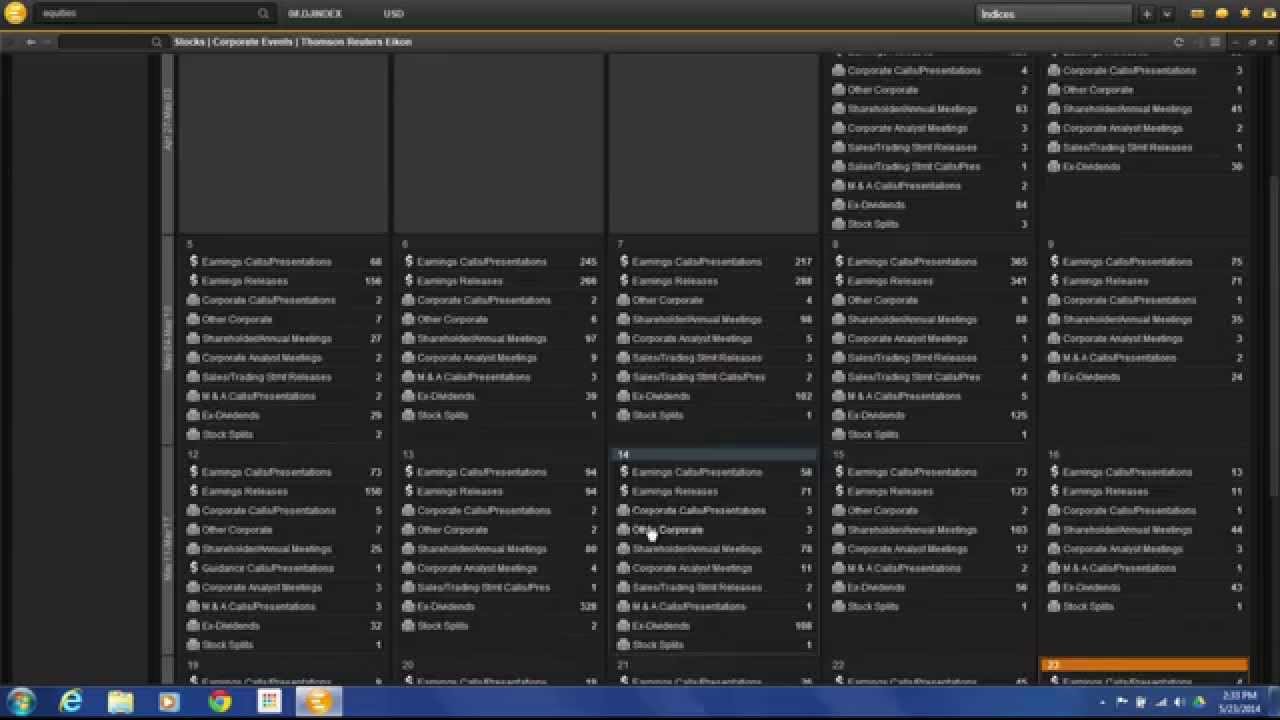Click the briefcase icon for Corporate Analyst Meetings on day 14
This screenshot has height=720, width=1280.
(x=624, y=568)
